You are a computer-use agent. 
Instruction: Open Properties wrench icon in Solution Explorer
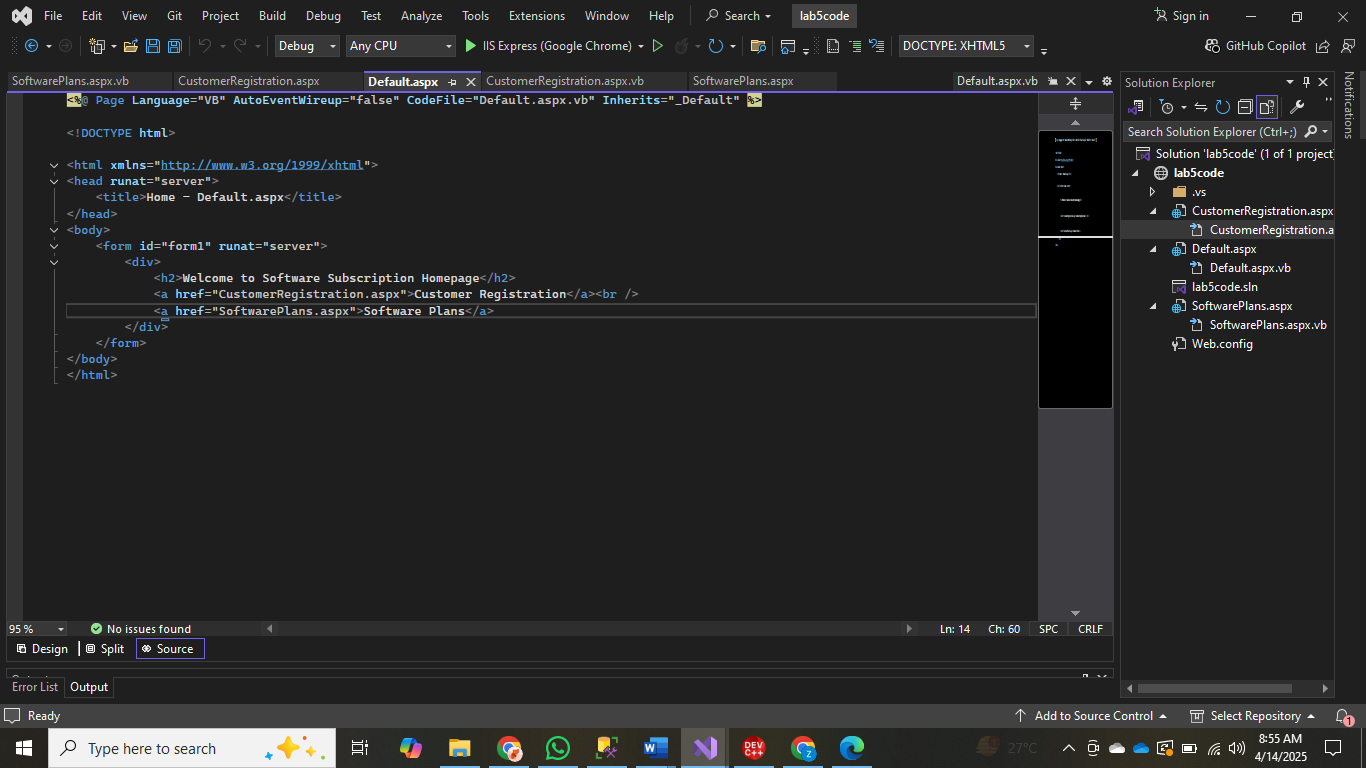[x=1297, y=107]
